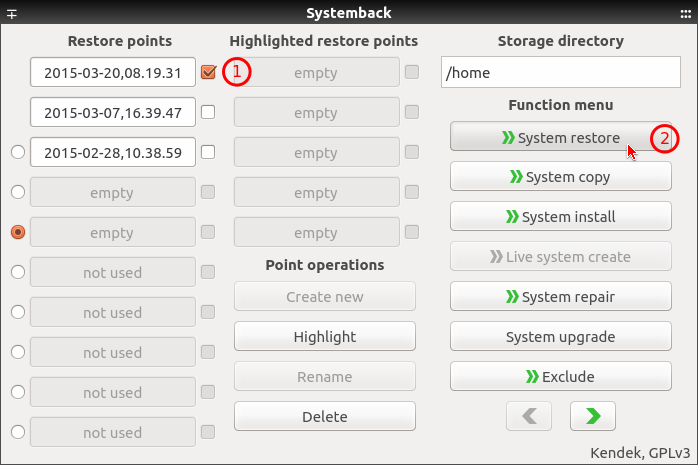Open the window menu icon in the title bar's left corner
The width and height of the screenshot is (698, 465).
12,14
